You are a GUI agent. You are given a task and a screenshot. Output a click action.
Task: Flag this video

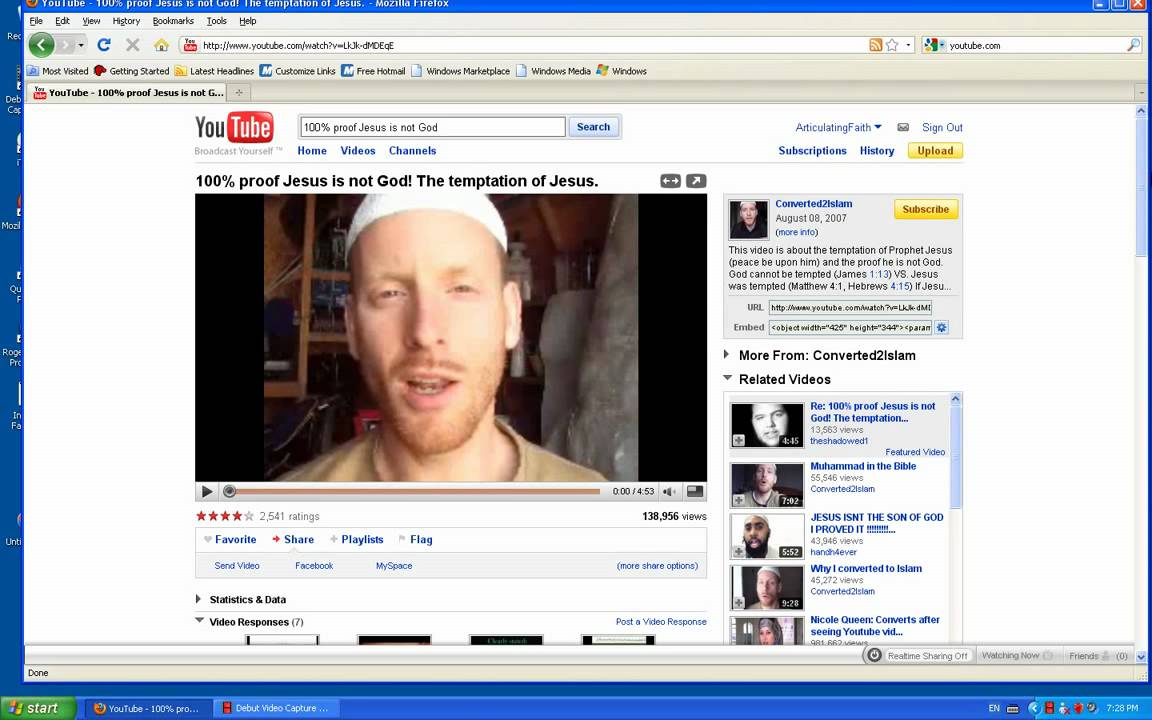pos(415,539)
